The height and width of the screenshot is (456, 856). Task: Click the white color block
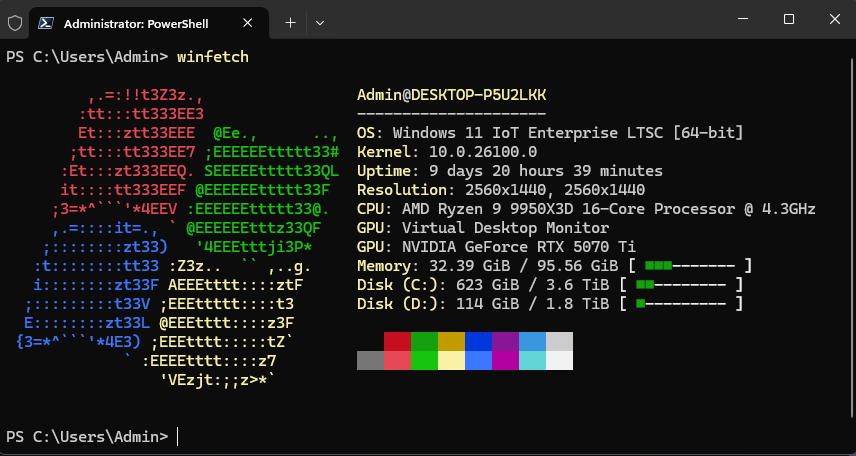coord(560,360)
